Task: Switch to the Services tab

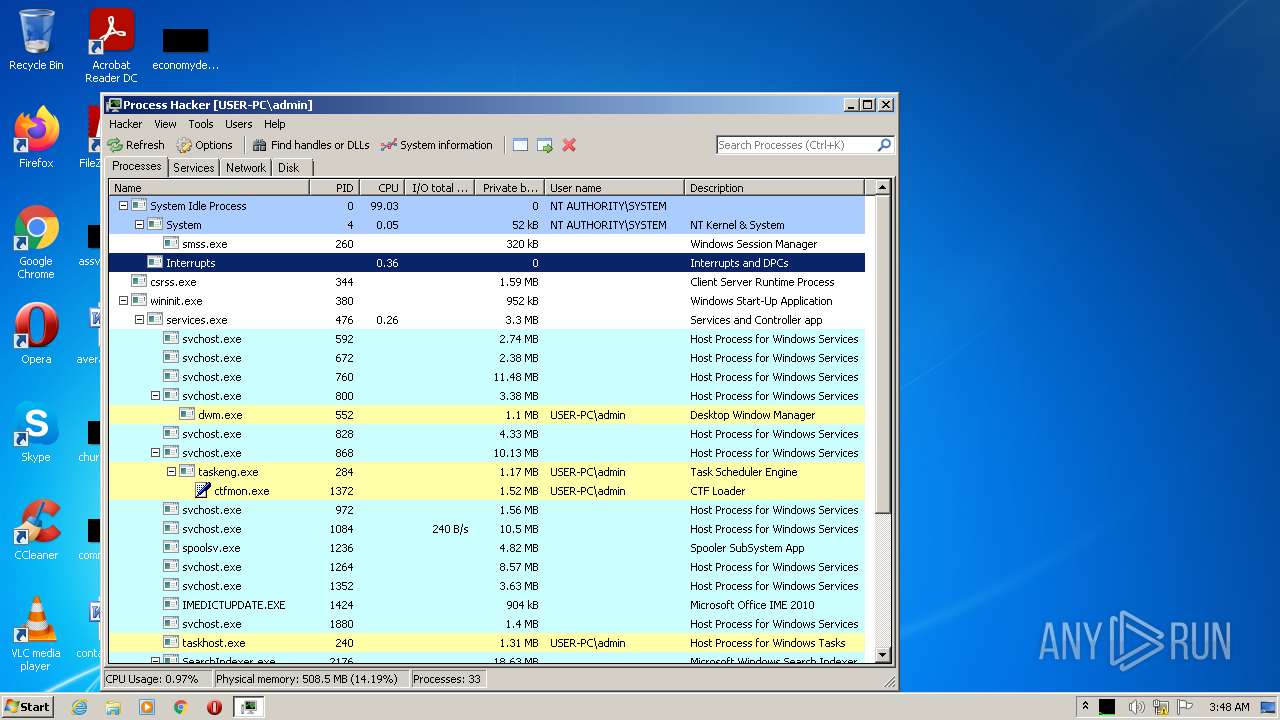Action: coord(194,168)
